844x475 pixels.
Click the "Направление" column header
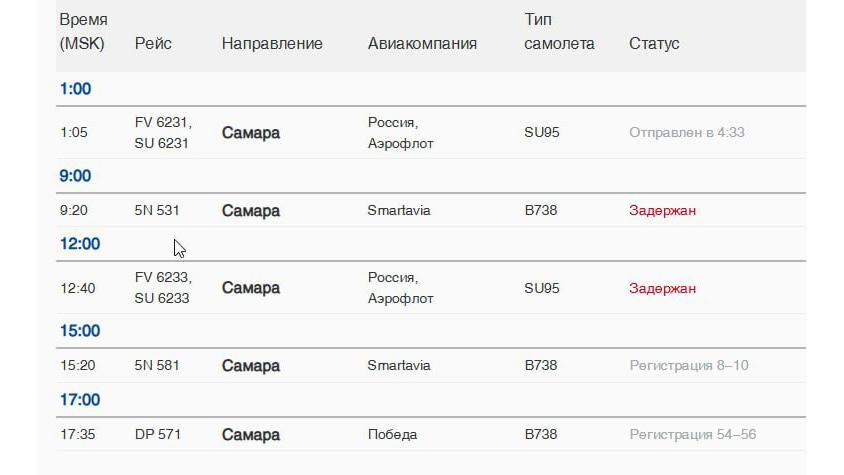pos(272,44)
